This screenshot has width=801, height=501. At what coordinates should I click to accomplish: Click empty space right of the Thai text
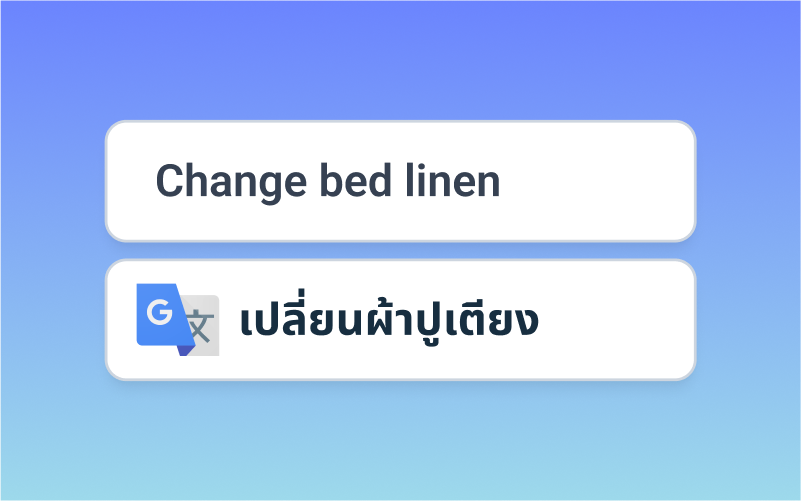pyautogui.click(x=615, y=321)
